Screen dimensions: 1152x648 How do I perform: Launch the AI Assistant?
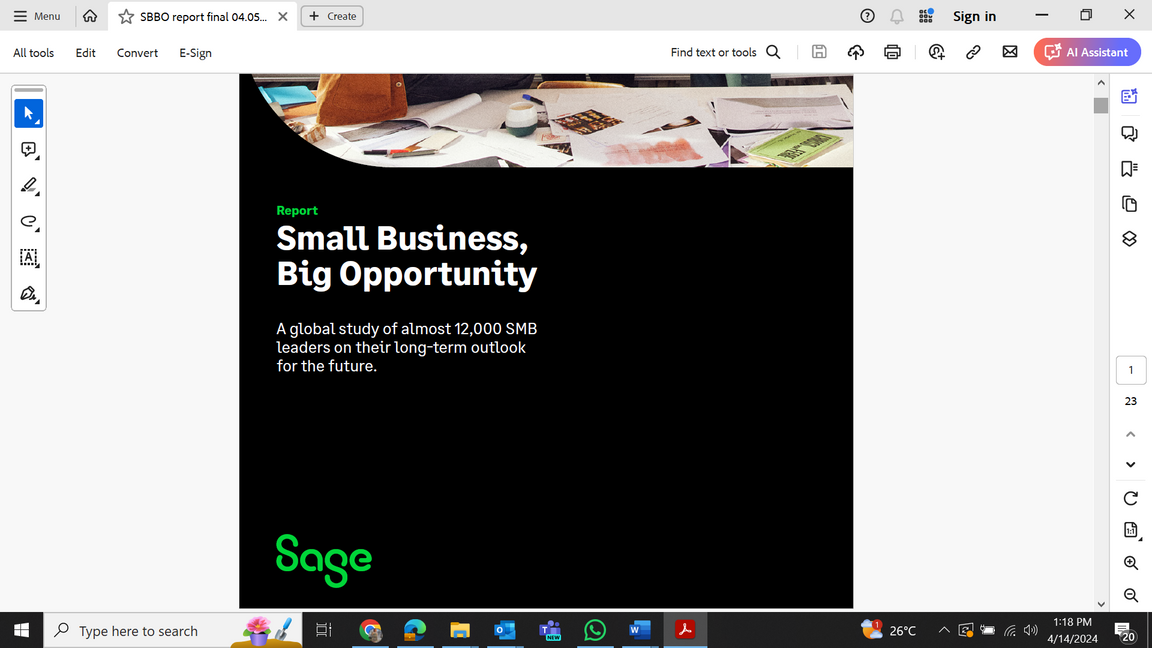point(1087,52)
